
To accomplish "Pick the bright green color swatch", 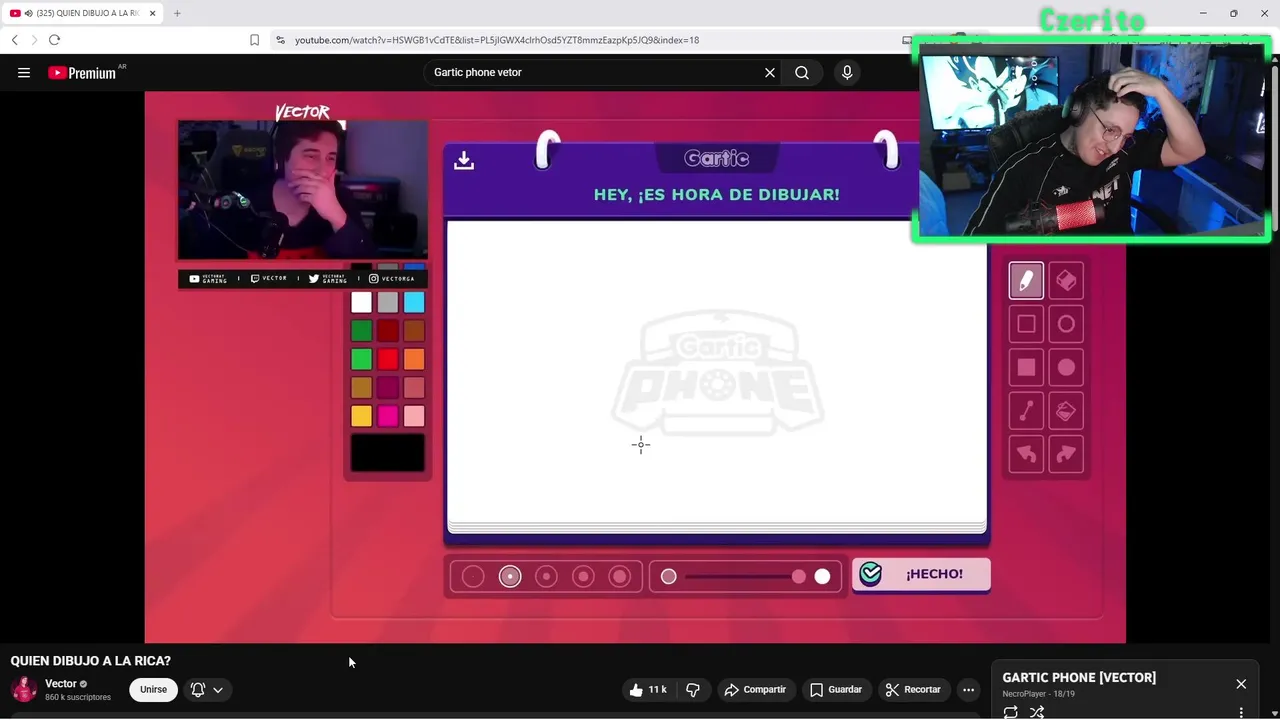I will click(x=361, y=359).
